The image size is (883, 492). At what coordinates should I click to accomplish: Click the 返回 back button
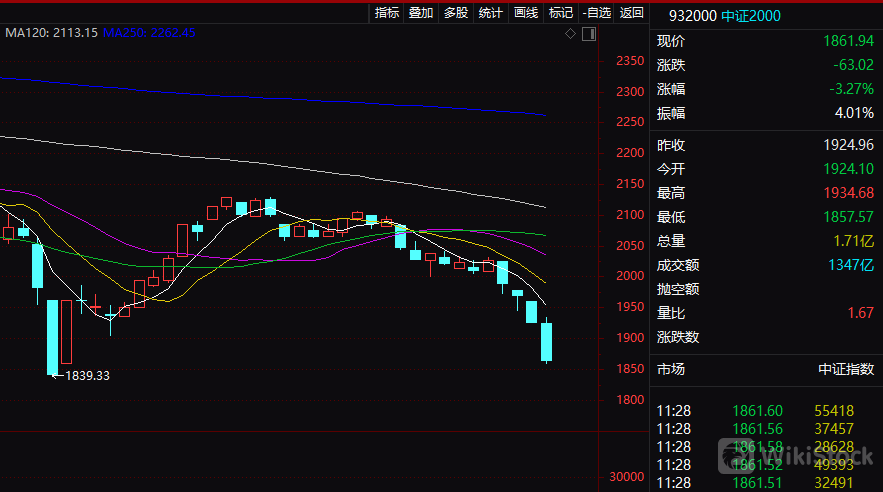(632, 13)
